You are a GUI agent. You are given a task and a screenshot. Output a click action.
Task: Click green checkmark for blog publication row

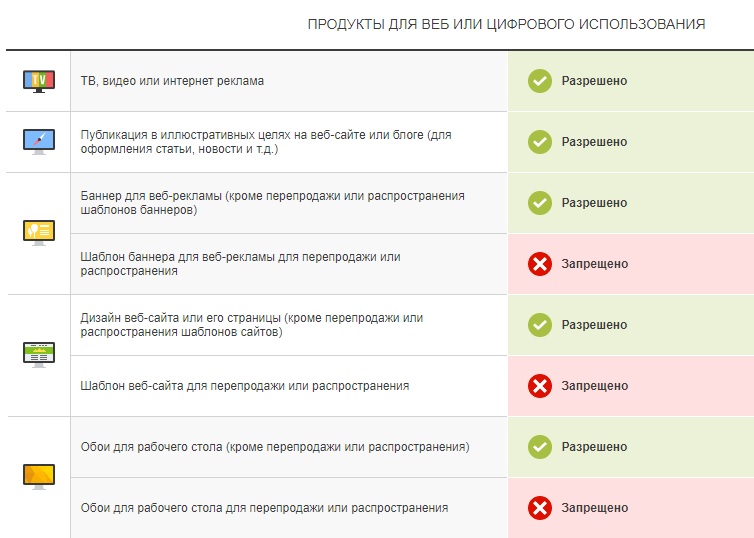pyautogui.click(x=540, y=142)
